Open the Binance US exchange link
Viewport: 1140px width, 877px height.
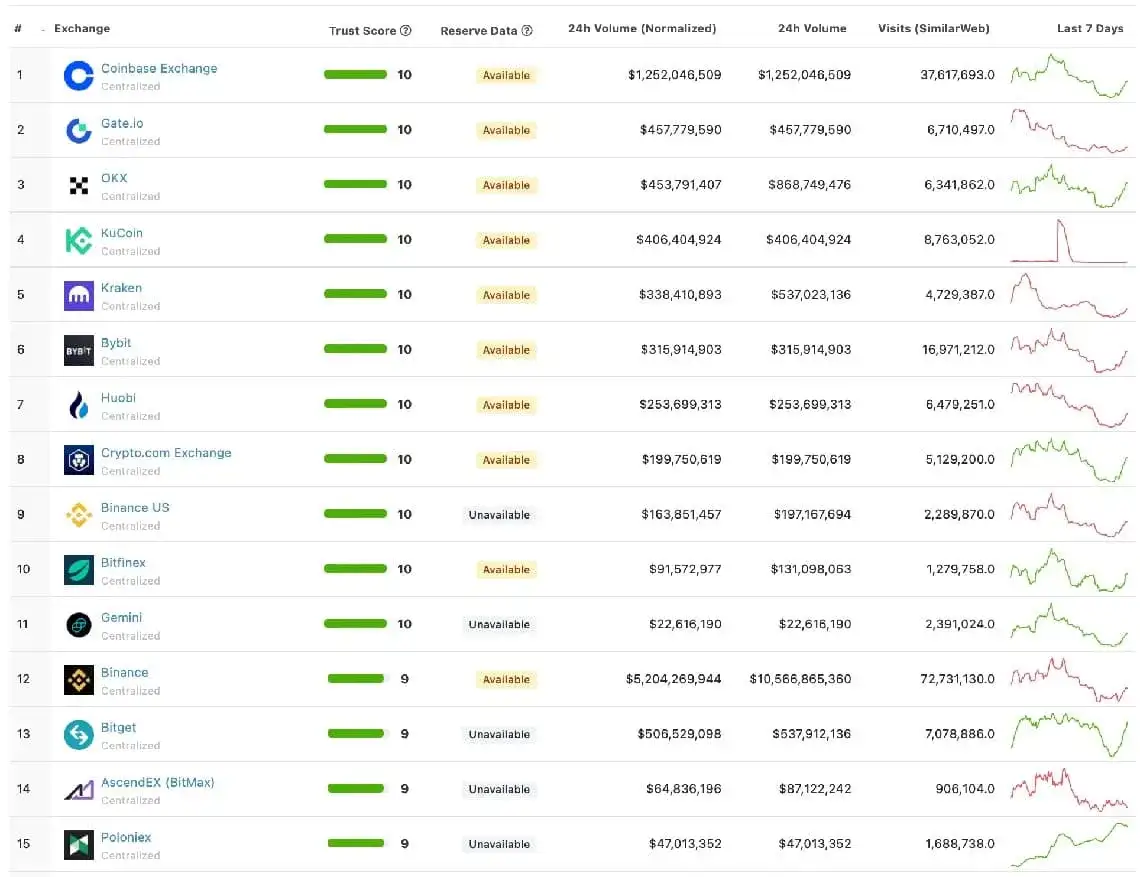point(135,508)
